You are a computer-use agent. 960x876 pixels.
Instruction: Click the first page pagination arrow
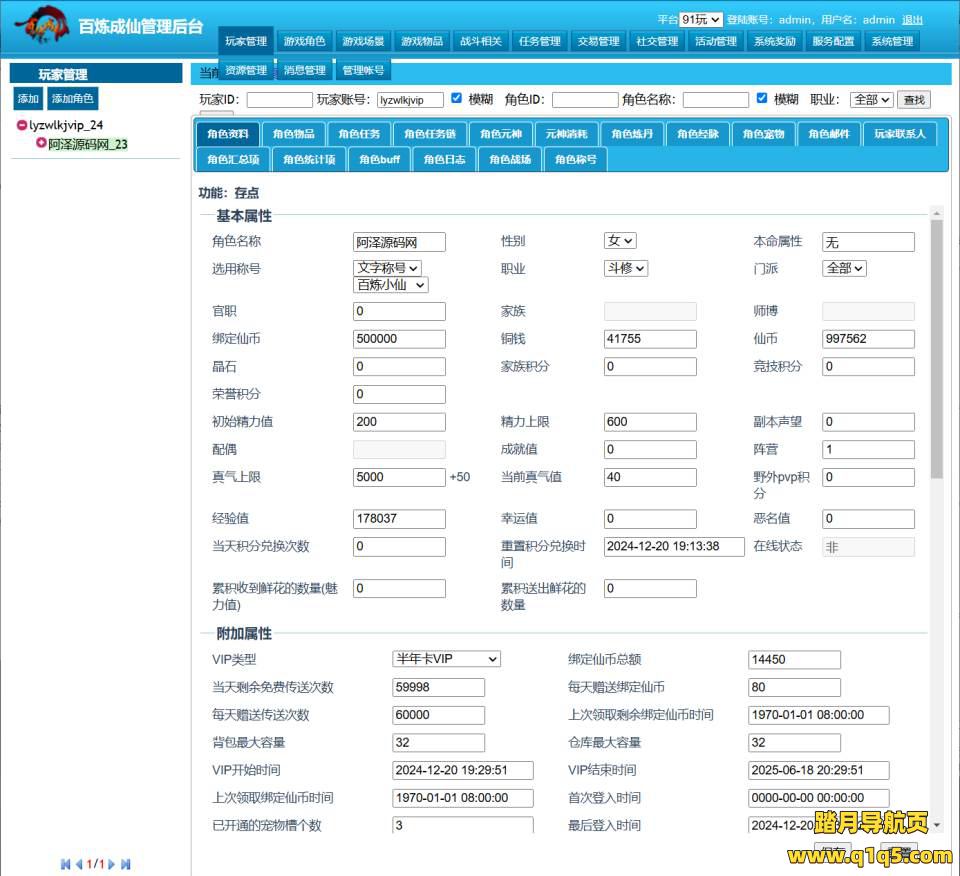click(x=66, y=864)
